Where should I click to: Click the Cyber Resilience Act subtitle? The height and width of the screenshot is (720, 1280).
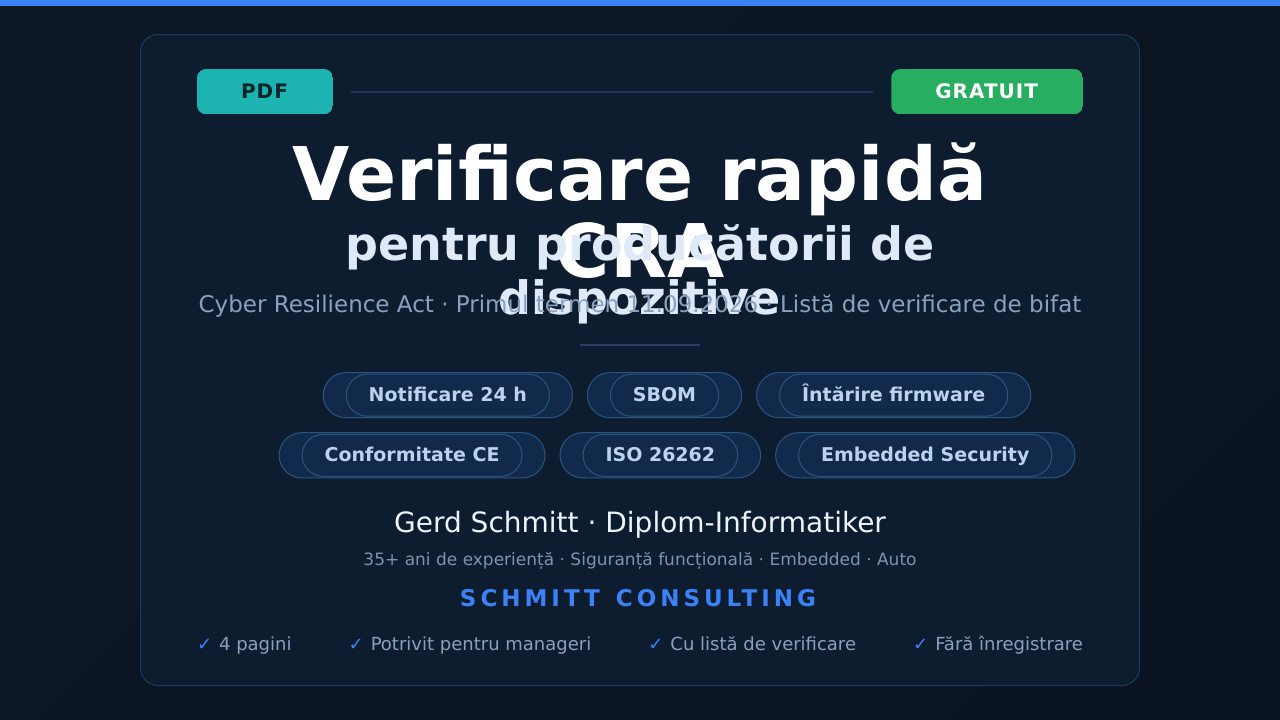(x=640, y=304)
